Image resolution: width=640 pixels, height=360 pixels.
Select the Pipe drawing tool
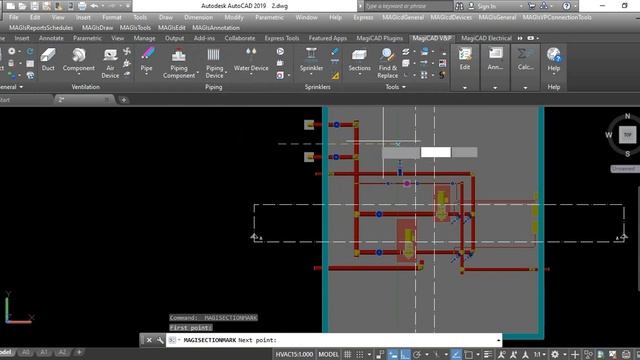[x=147, y=60]
